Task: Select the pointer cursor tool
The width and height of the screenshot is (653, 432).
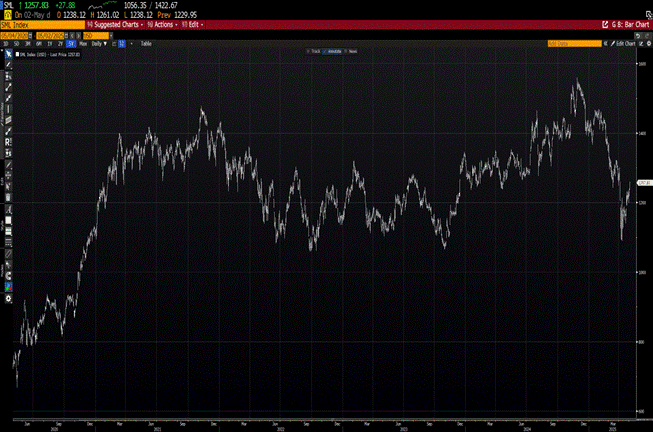Action: click(x=8, y=54)
